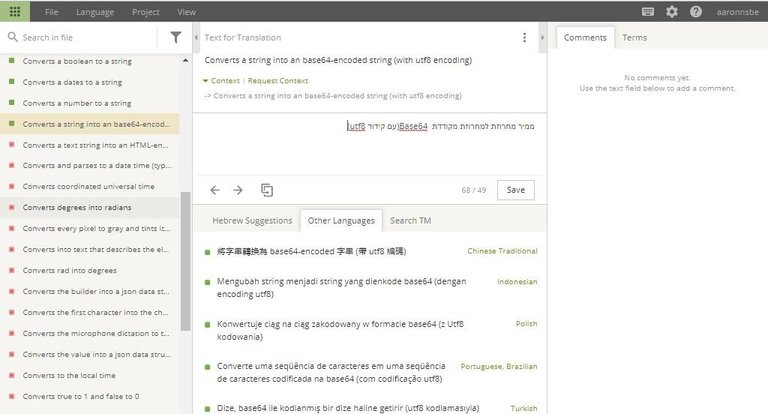Open editor settings gear
Image resolution: width=768 pixels, height=414 pixels.
click(x=671, y=12)
